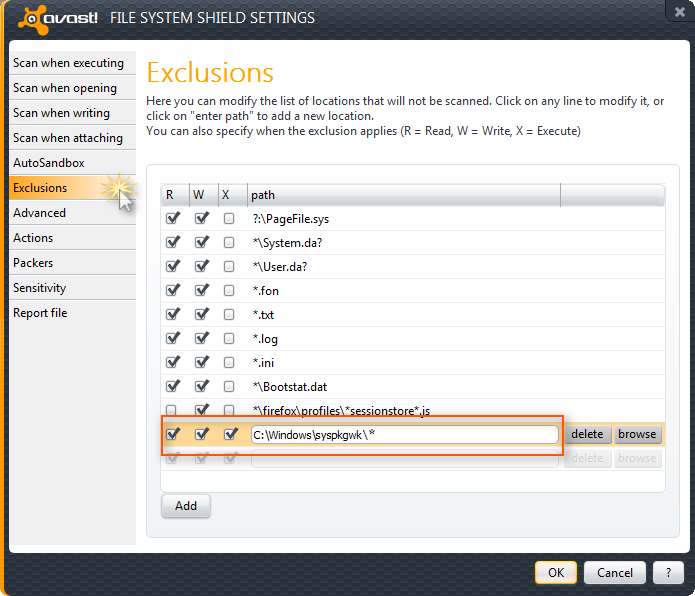Screen dimensions: 695x596
Task: Toggle Read checkbox for *\Bootstat.dat
Action: (172, 386)
